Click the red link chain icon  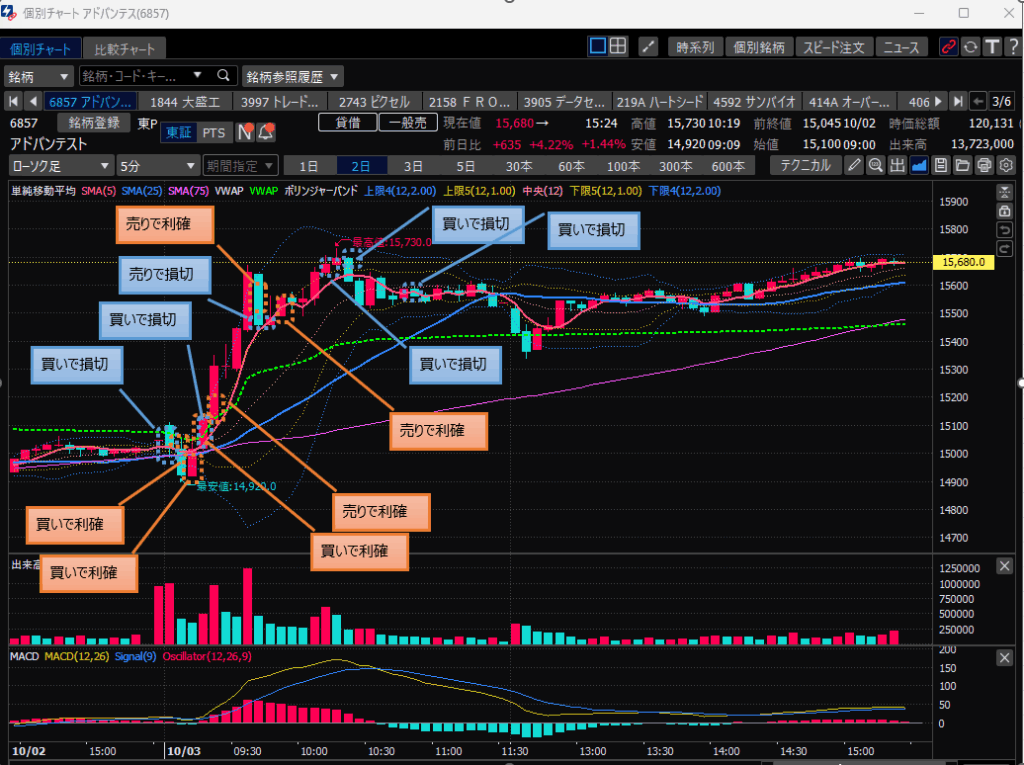click(x=948, y=47)
